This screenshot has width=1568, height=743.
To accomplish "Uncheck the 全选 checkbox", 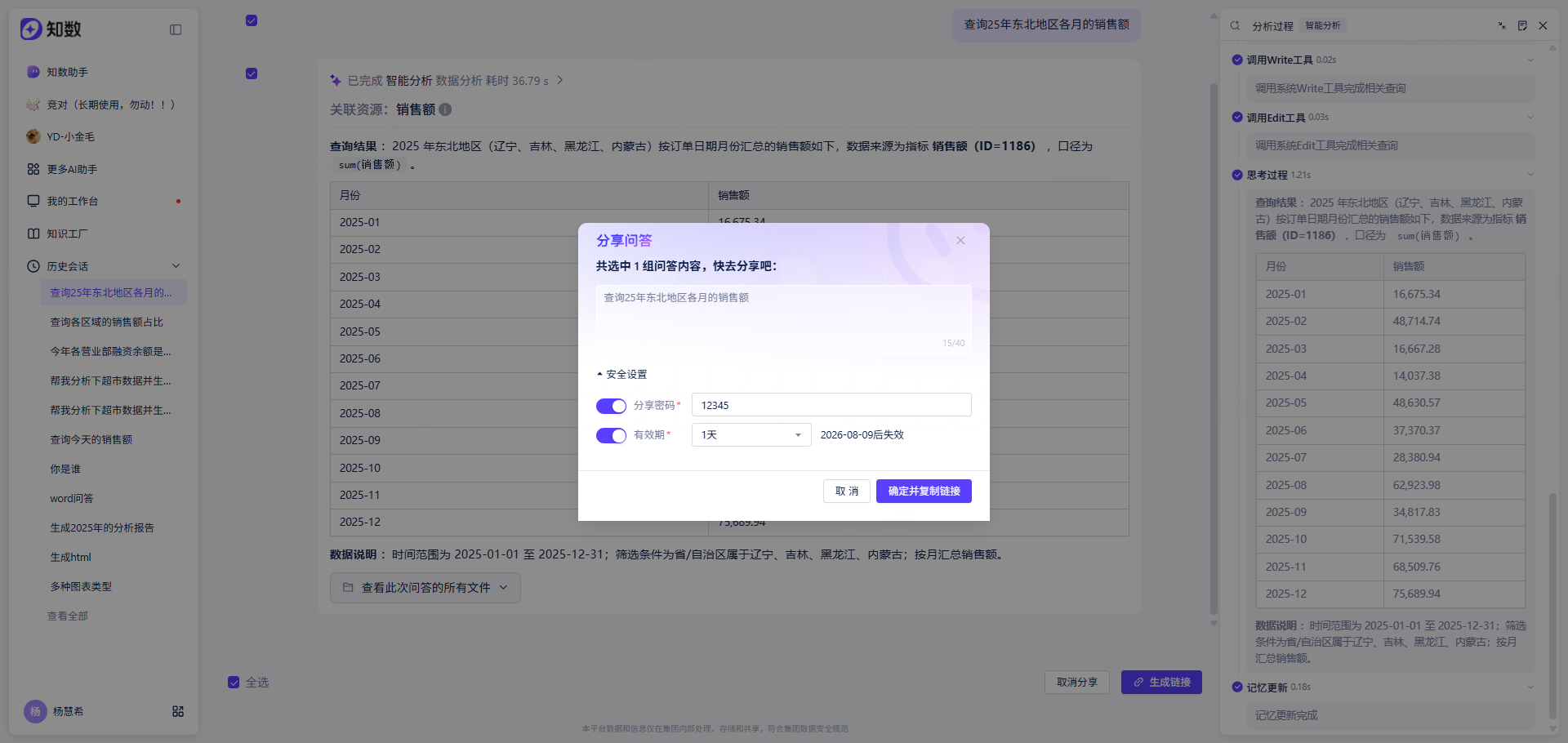I will 234,683.
